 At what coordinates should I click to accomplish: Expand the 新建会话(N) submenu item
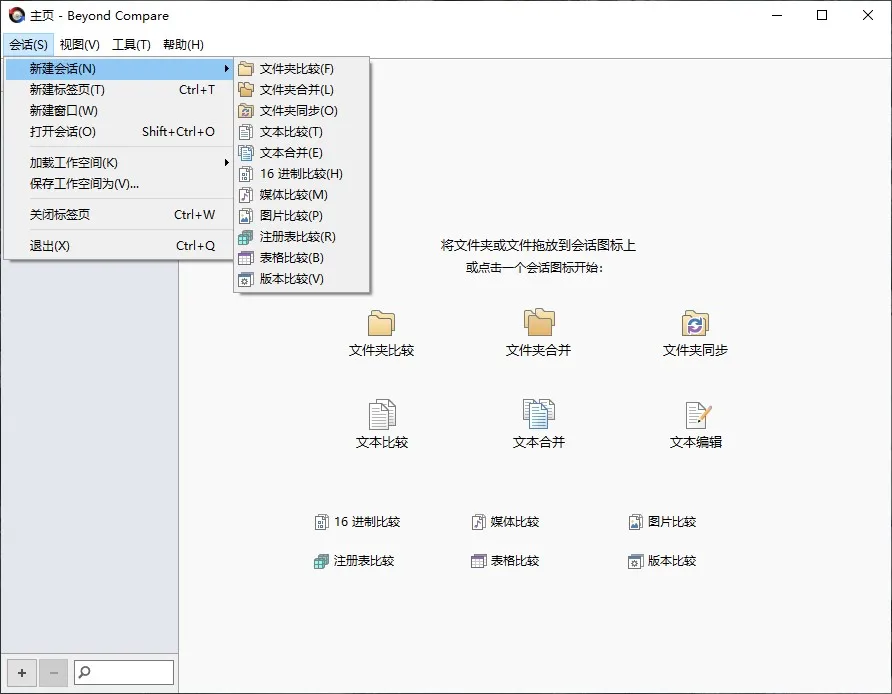point(119,69)
